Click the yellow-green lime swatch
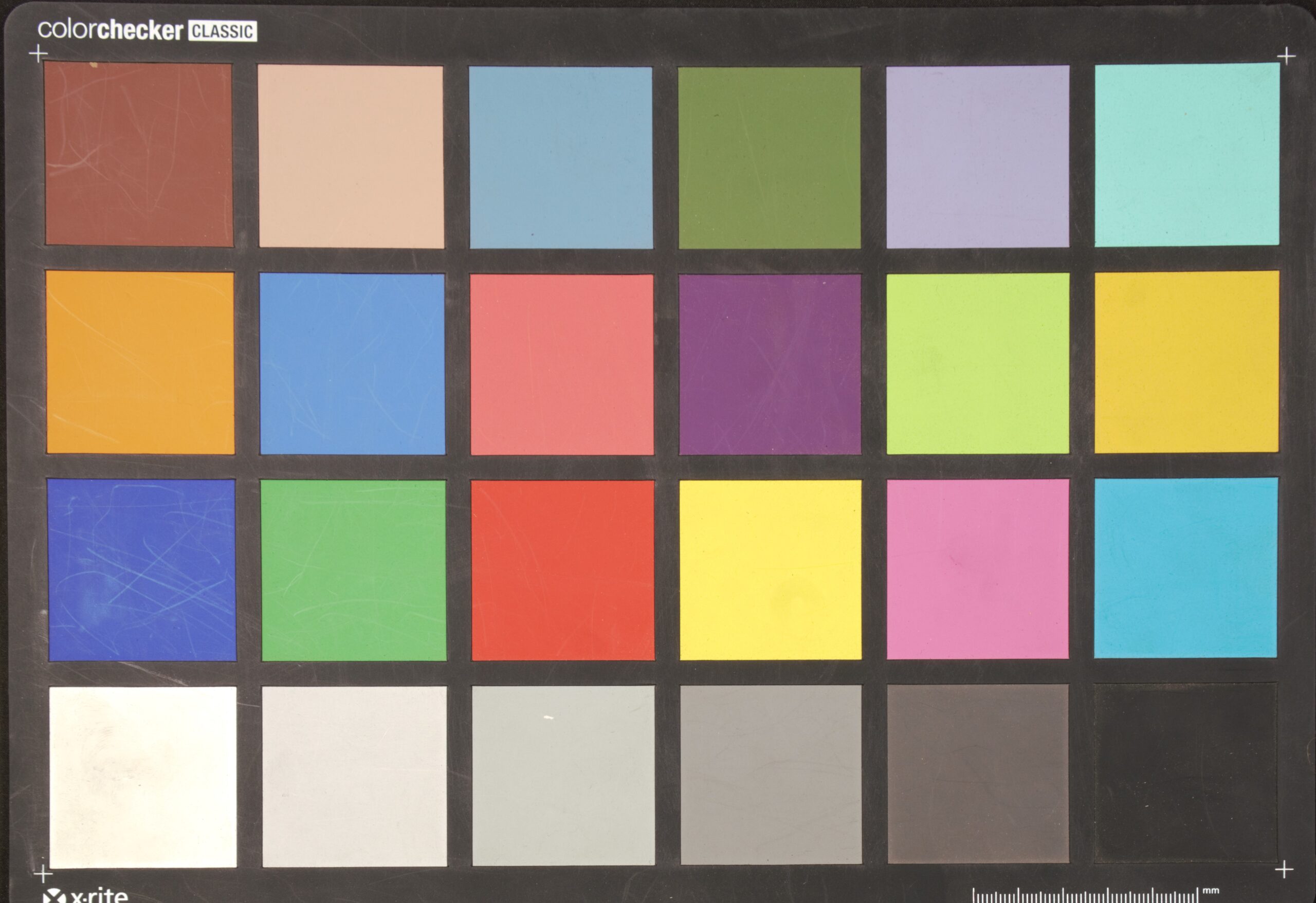 [x=977, y=363]
